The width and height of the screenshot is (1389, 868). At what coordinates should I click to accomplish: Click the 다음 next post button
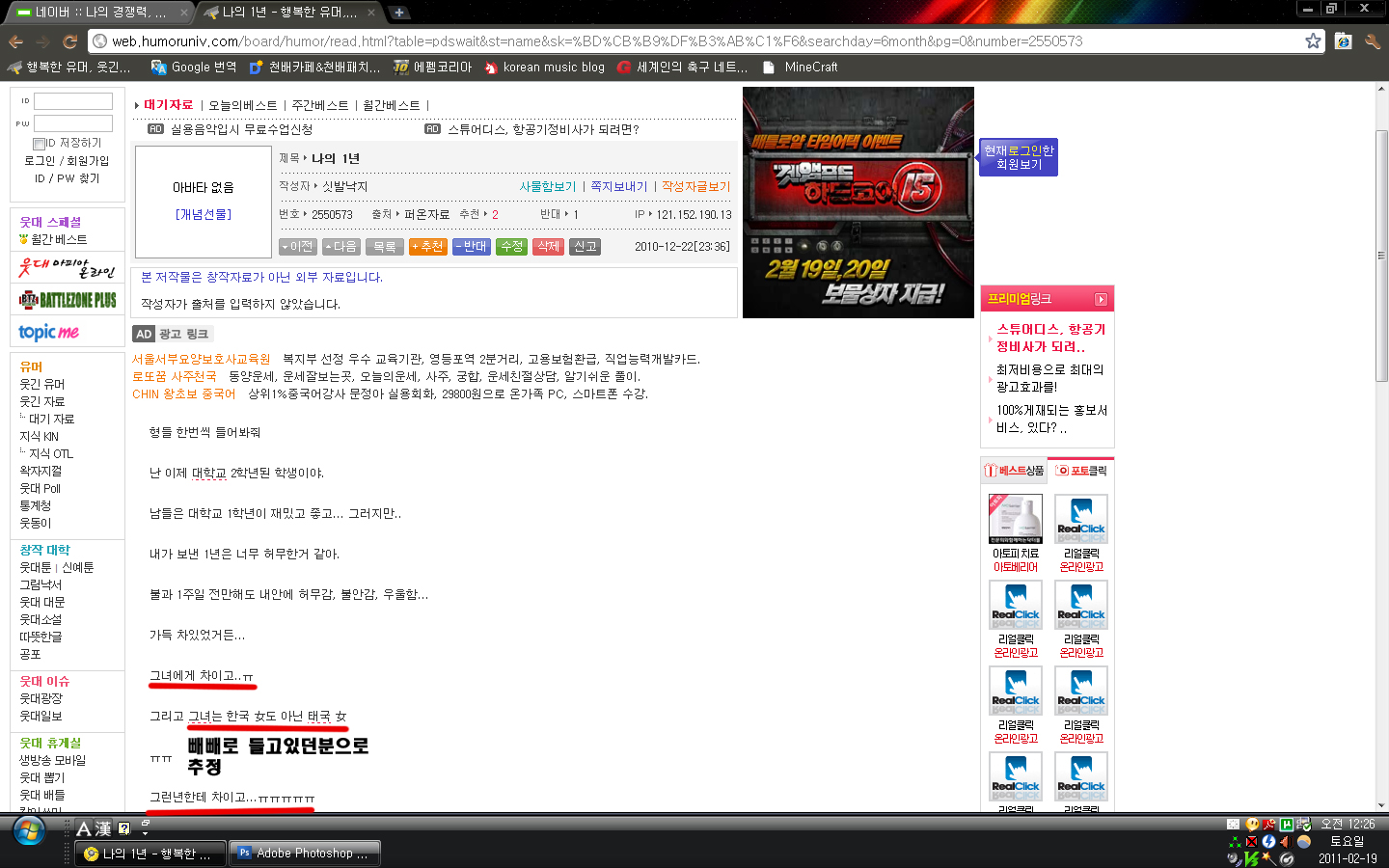click(x=341, y=247)
